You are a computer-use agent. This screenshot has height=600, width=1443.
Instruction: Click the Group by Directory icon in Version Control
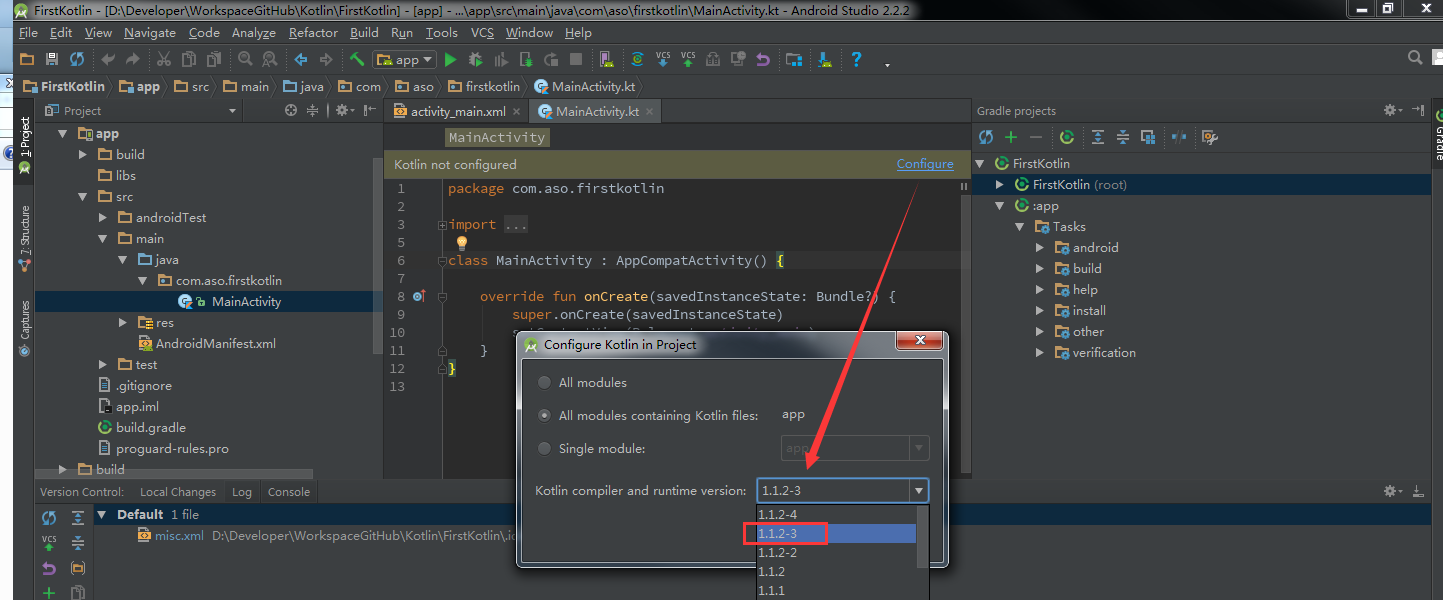(78, 568)
